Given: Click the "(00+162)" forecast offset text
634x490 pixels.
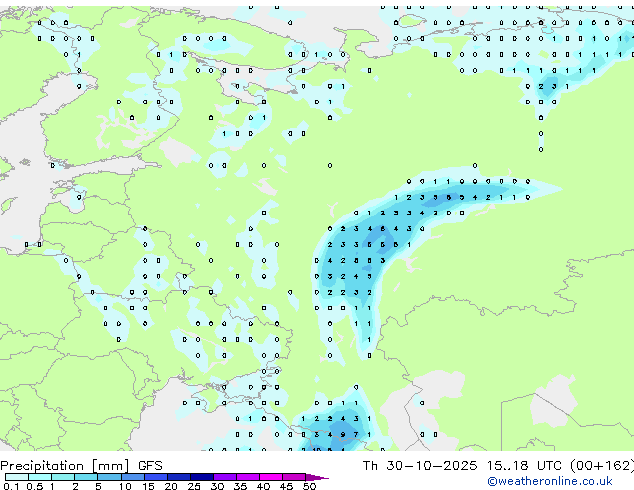Looking at the screenshot, I should tap(602, 466).
